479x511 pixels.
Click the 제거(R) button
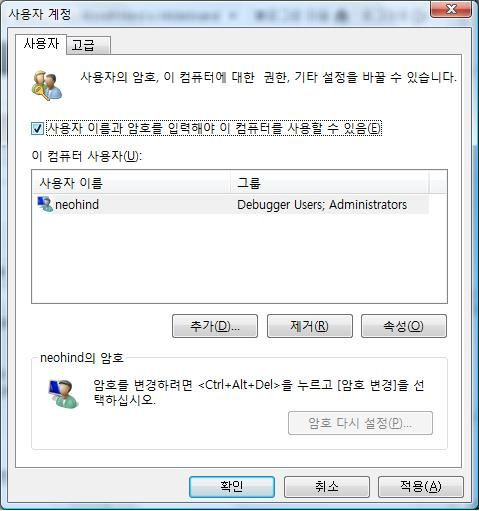(x=310, y=326)
